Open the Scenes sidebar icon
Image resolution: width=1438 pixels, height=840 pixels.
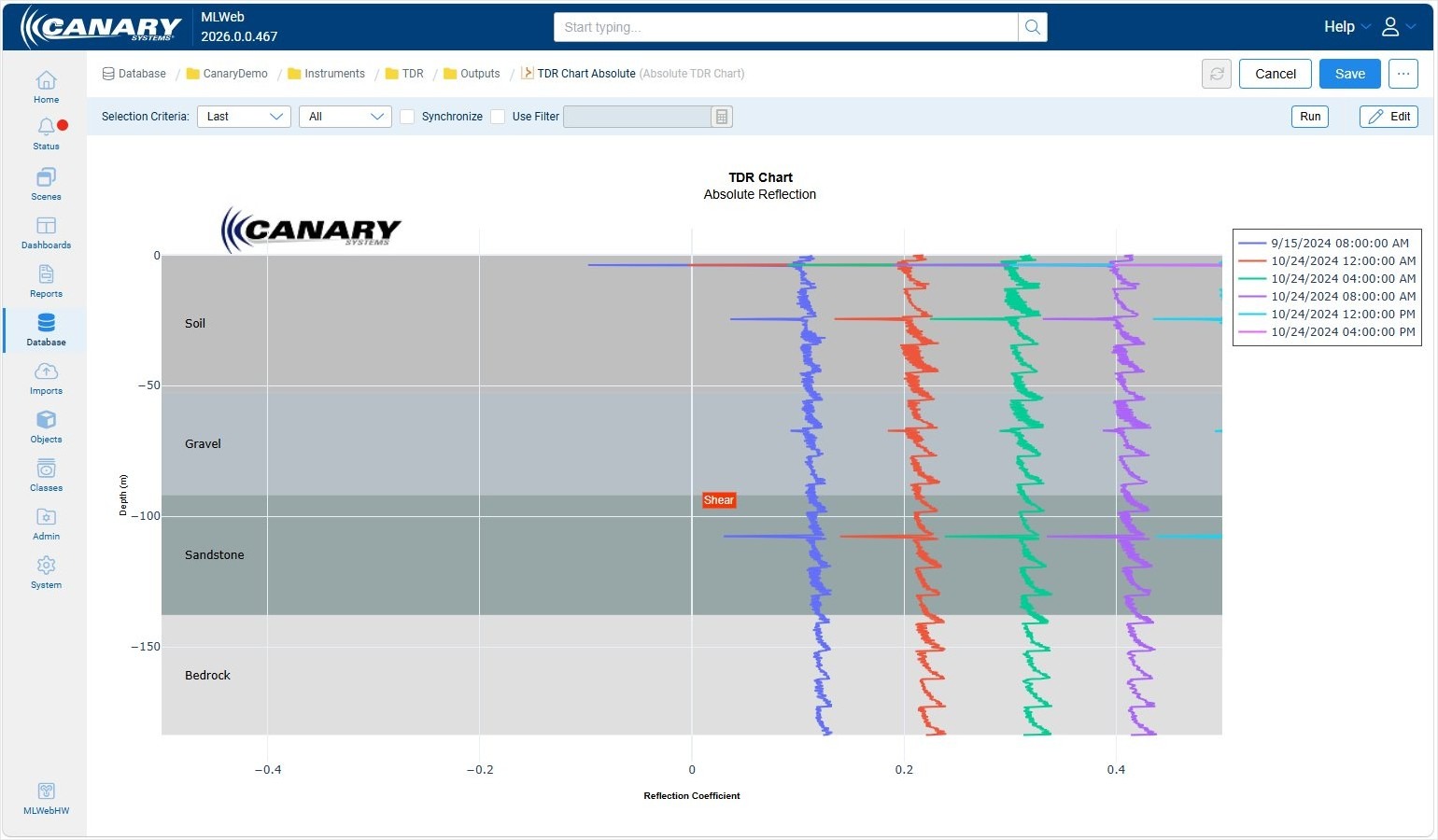(46, 177)
